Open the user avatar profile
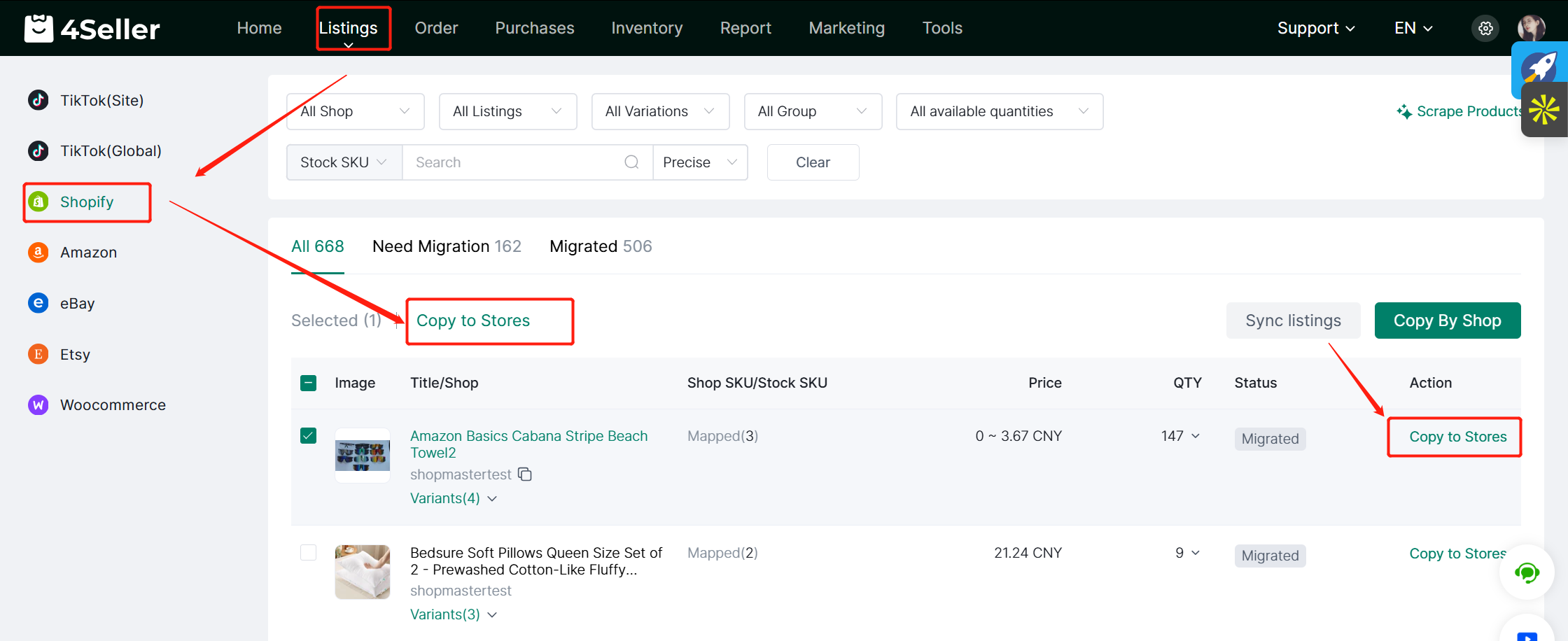The image size is (1568, 641). tap(1531, 28)
